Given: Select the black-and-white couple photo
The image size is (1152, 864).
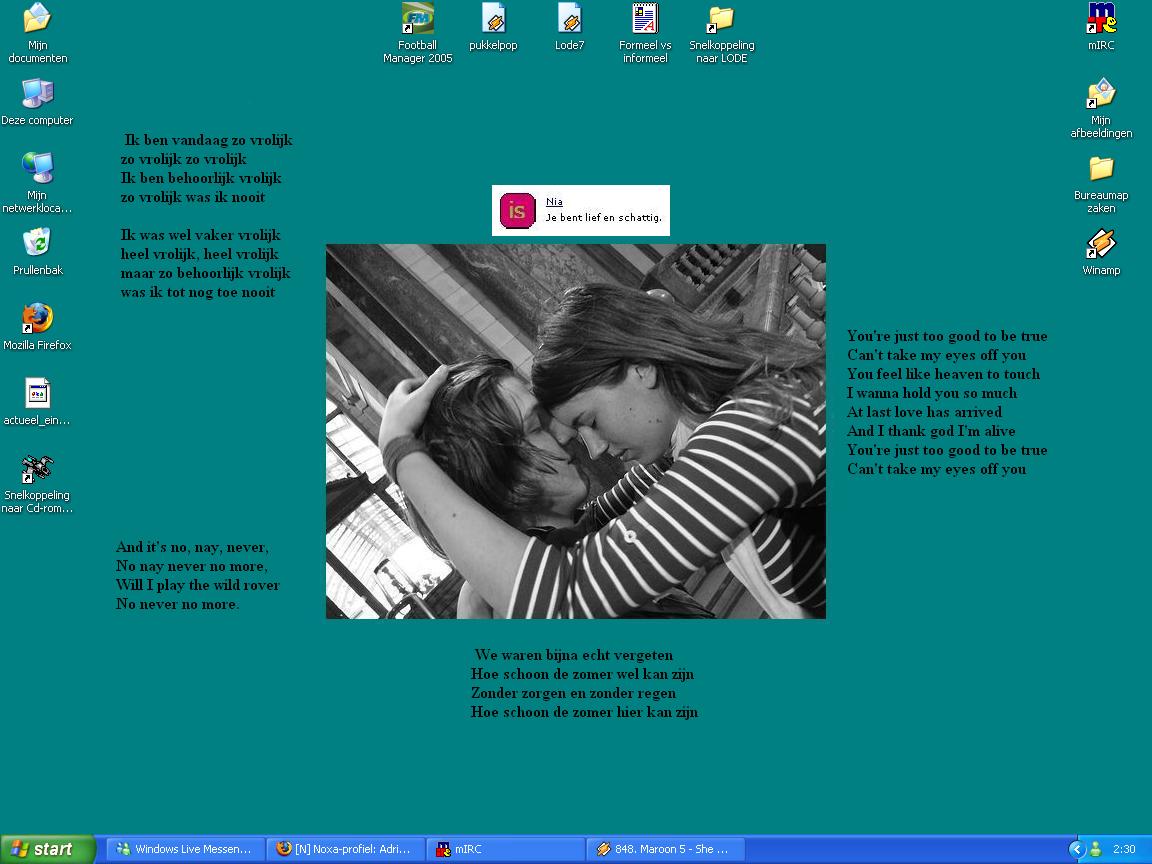Looking at the screenshot, I should coord(576,431).
